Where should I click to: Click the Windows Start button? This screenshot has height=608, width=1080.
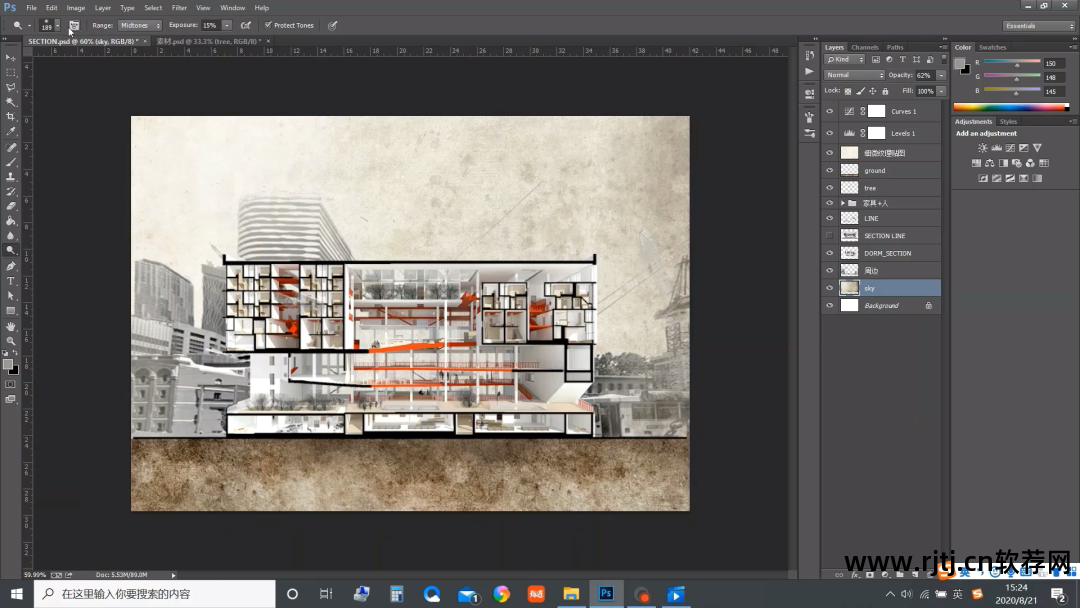click(17, 594)
